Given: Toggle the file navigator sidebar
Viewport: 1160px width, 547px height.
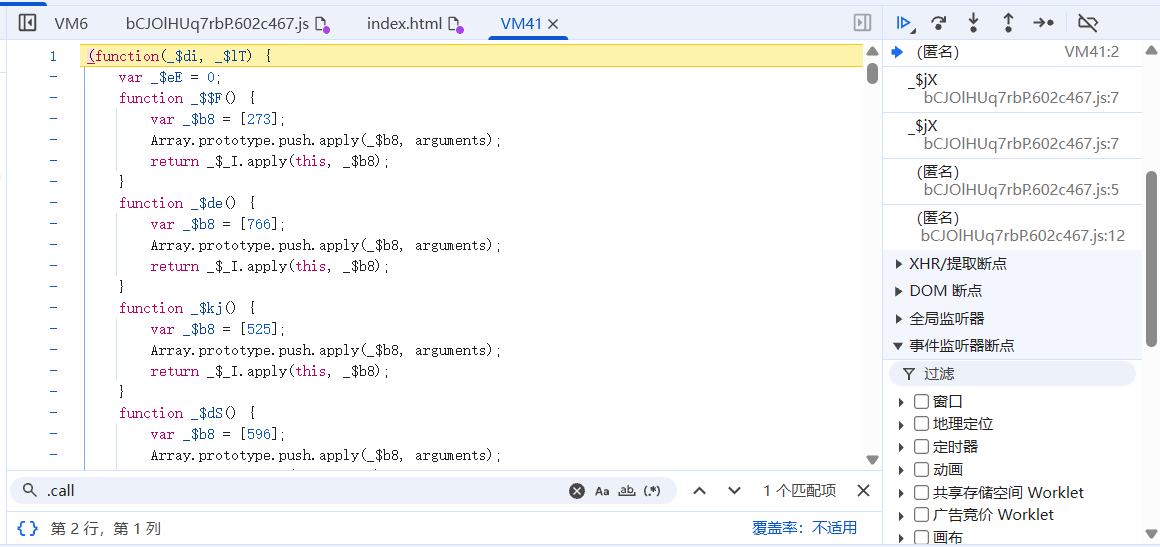Looking at the screenshot, I should pos(28,22).
